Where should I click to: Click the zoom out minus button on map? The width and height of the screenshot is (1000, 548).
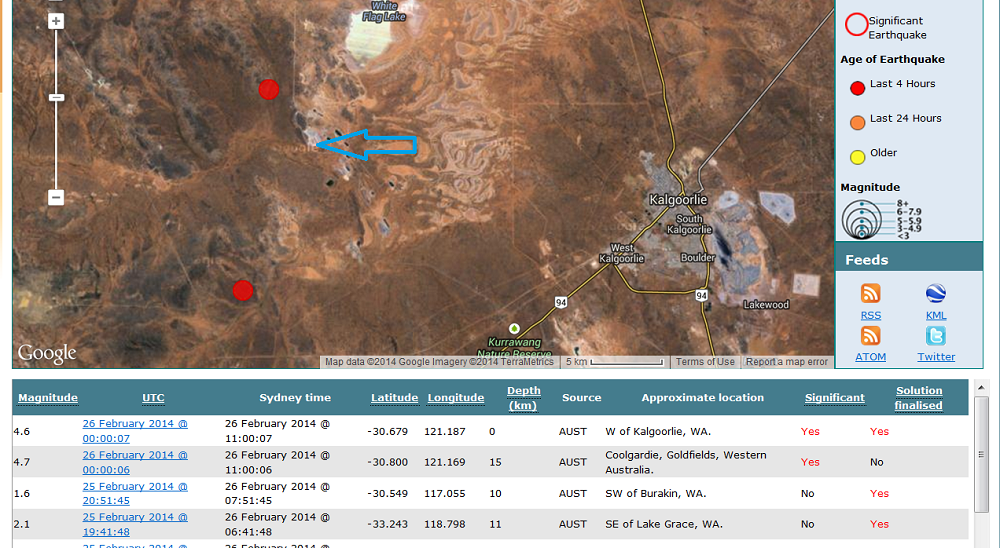click(x=56, y=198)
